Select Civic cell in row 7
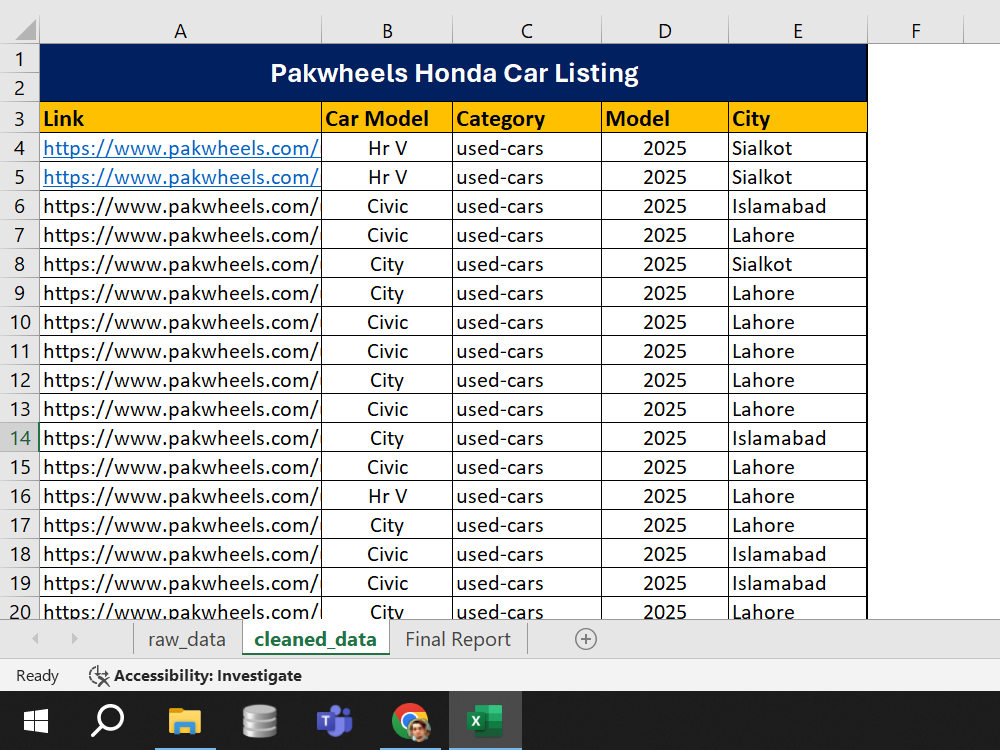 click(387, 235)
